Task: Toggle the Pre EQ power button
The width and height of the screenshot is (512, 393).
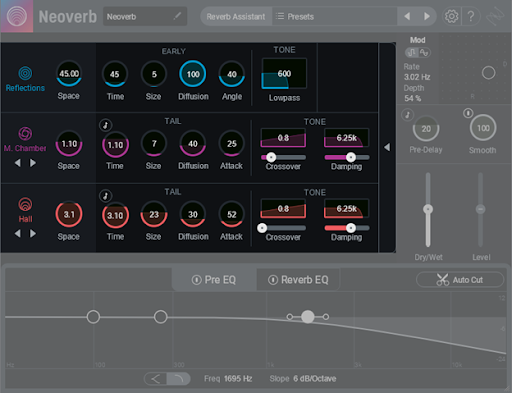Action: coord(196,280)
